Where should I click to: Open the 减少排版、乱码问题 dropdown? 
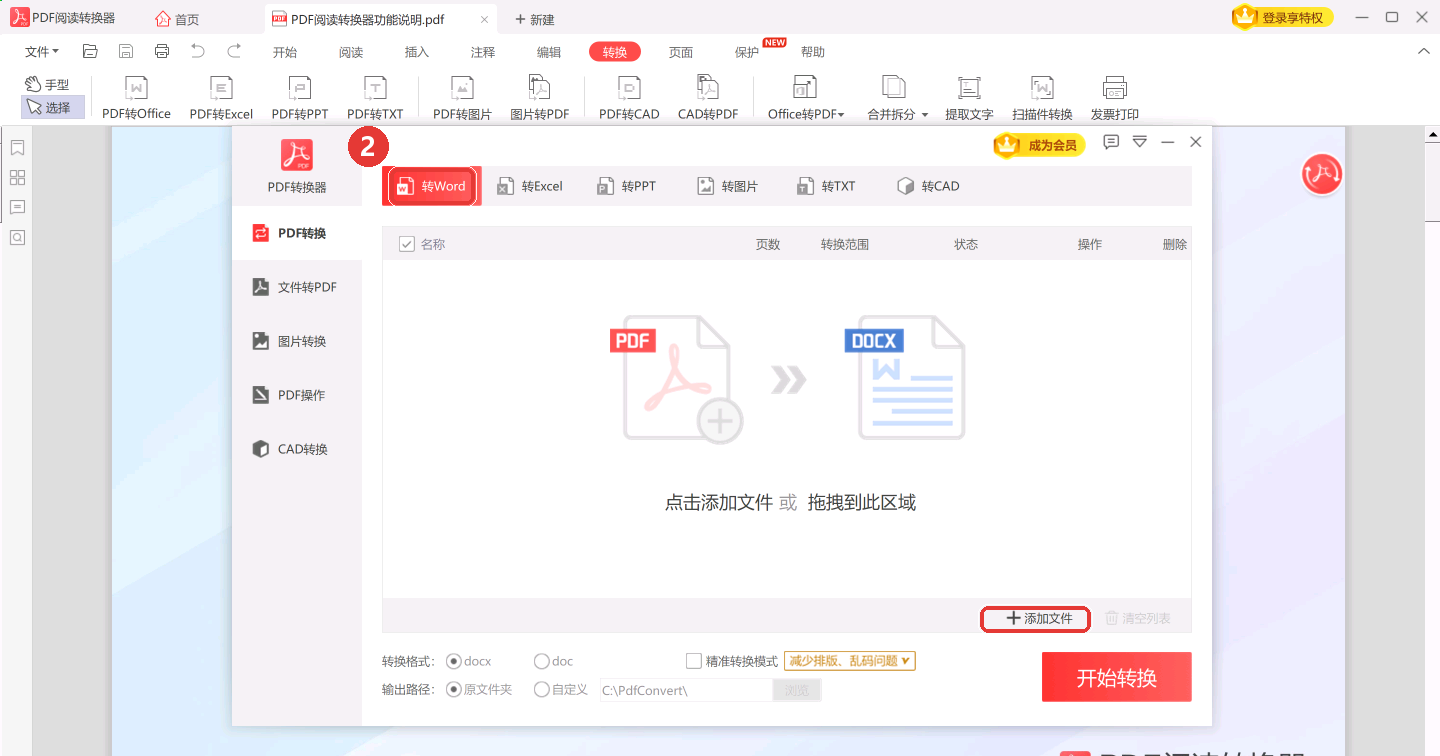tap(850, 661)
